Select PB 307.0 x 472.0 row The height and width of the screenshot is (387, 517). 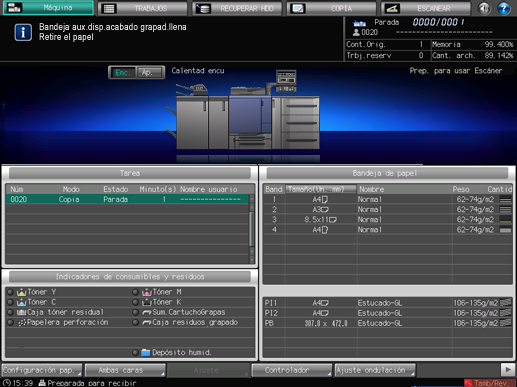click(388, 323)
